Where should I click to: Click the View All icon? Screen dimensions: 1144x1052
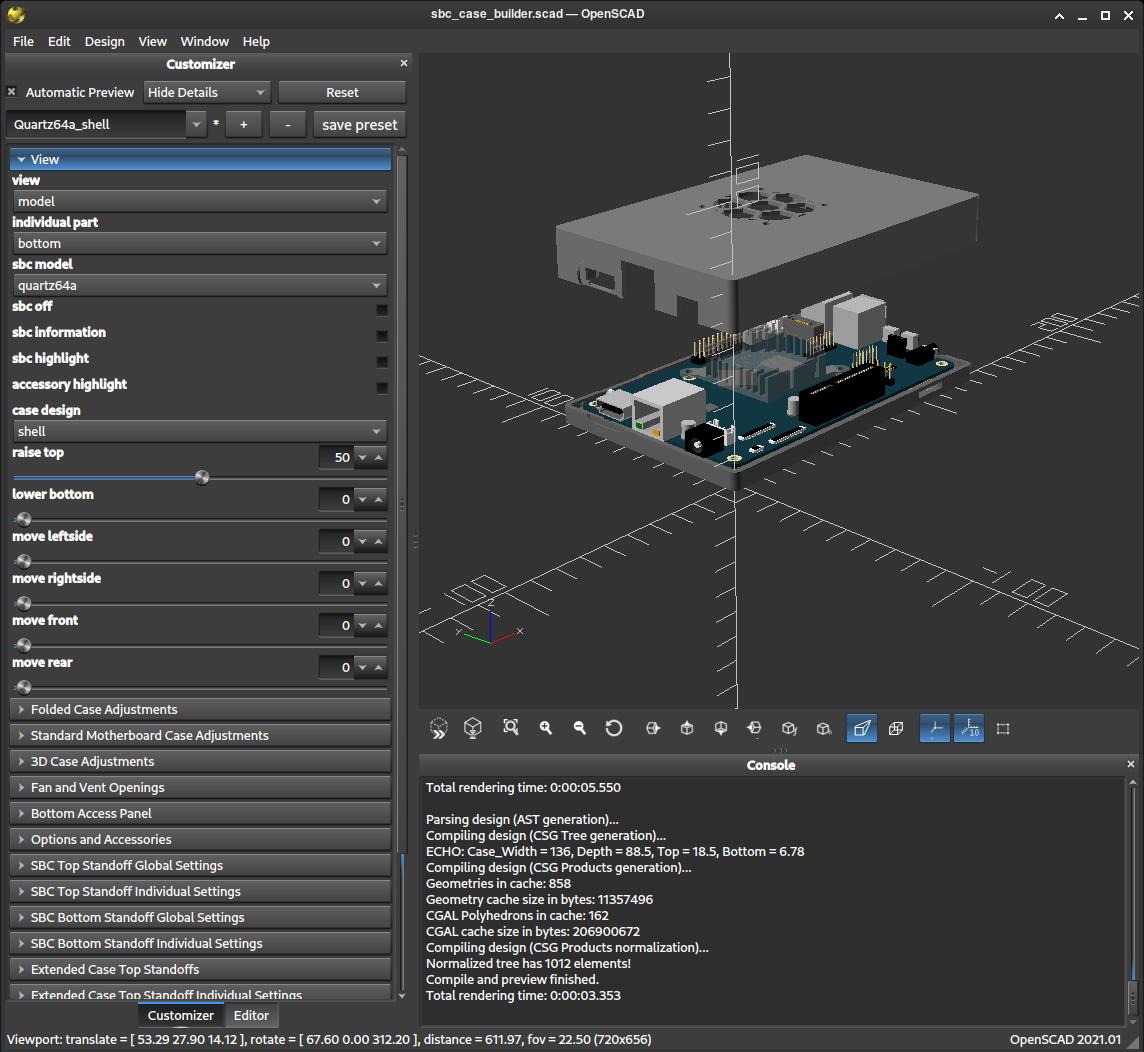tap(511, 728)
